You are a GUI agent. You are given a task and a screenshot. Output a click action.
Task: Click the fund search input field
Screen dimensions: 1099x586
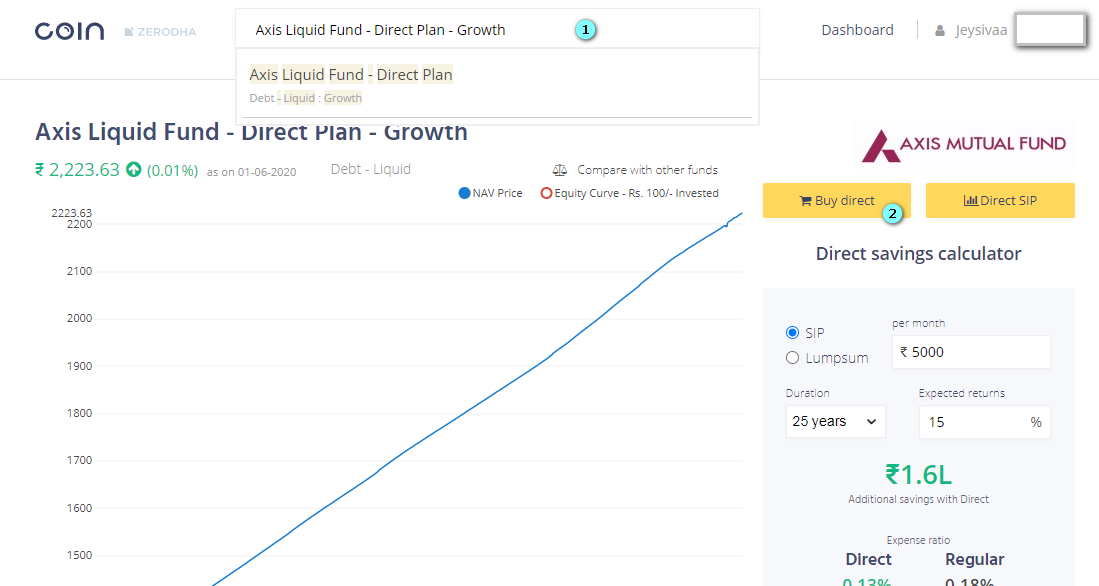point(497,29)
